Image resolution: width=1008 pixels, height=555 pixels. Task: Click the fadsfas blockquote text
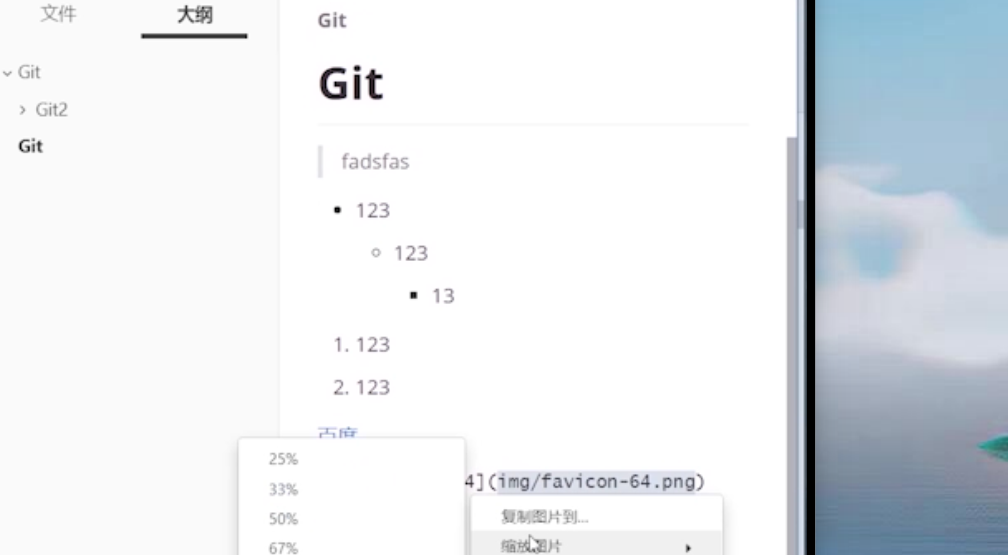coord(375,161)
